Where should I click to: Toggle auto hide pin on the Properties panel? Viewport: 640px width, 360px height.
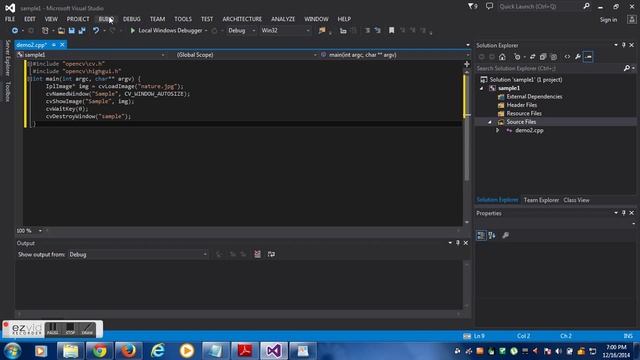[x=623, y=213]
